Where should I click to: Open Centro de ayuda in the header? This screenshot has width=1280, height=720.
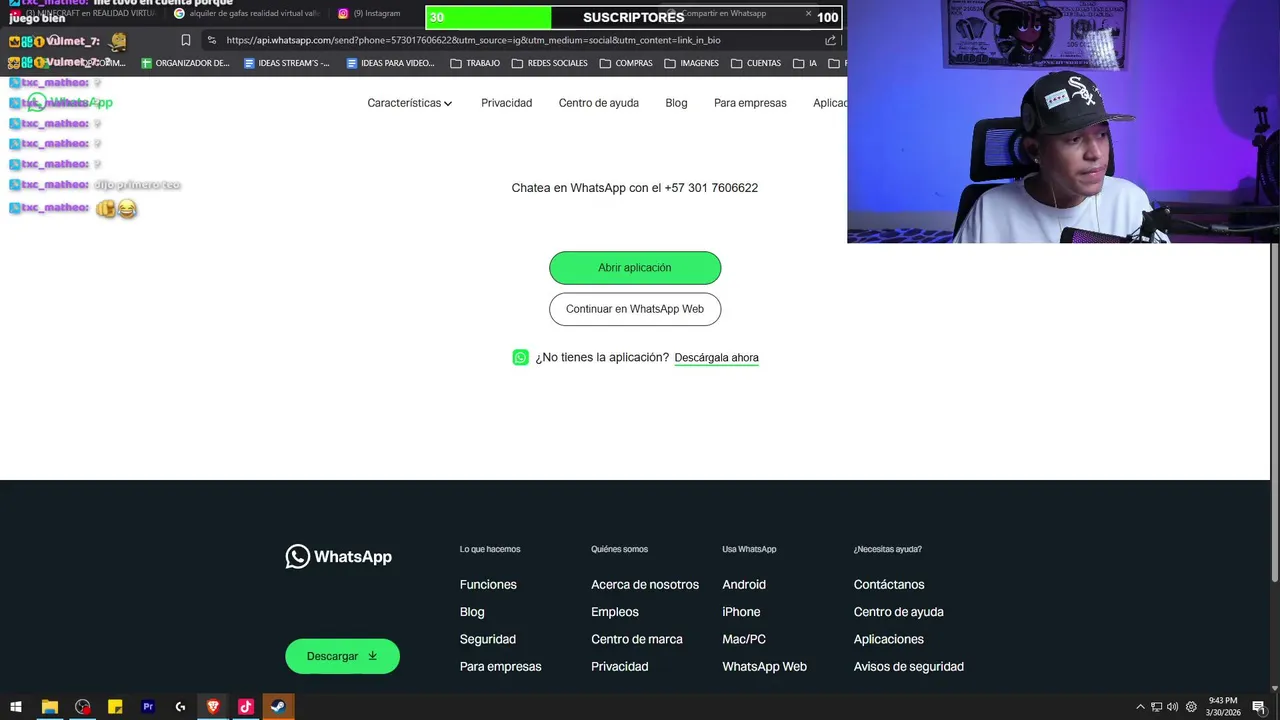pyautogui.click(x=598, y=103)
